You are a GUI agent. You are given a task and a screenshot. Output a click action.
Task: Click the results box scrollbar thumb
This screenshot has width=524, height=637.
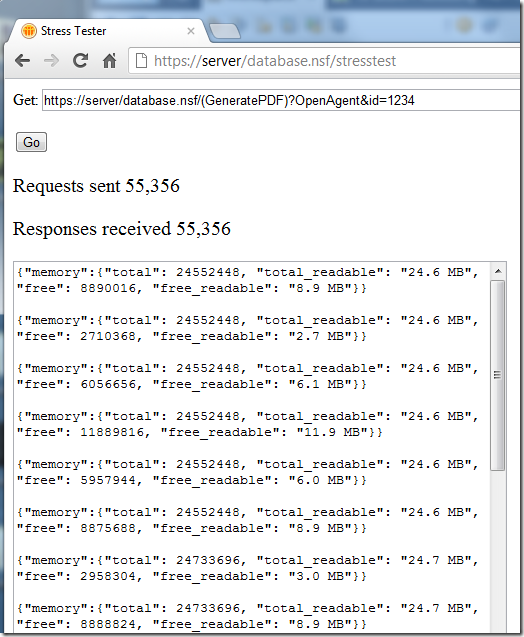pos(497,375)
